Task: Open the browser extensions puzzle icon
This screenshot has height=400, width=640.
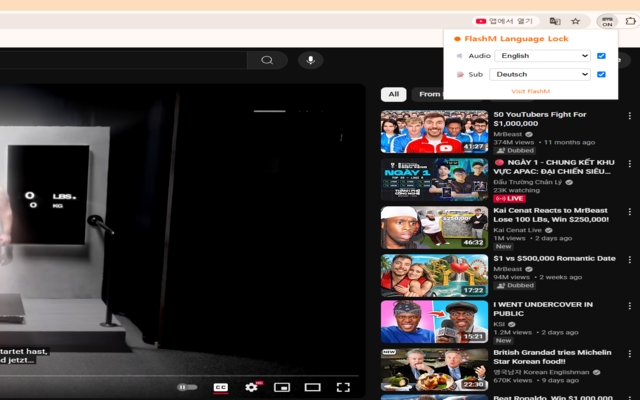Action: (631, 21)
